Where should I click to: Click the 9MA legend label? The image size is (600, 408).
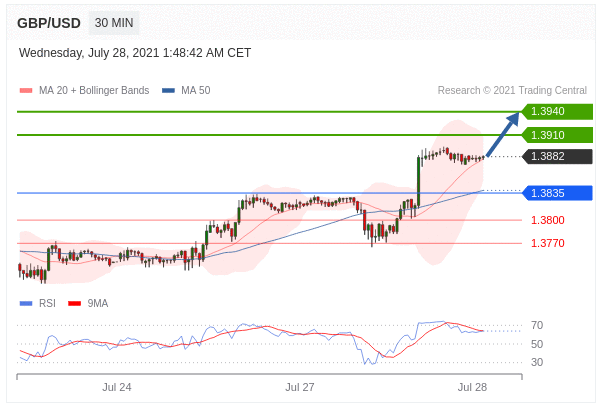[98, 304]
